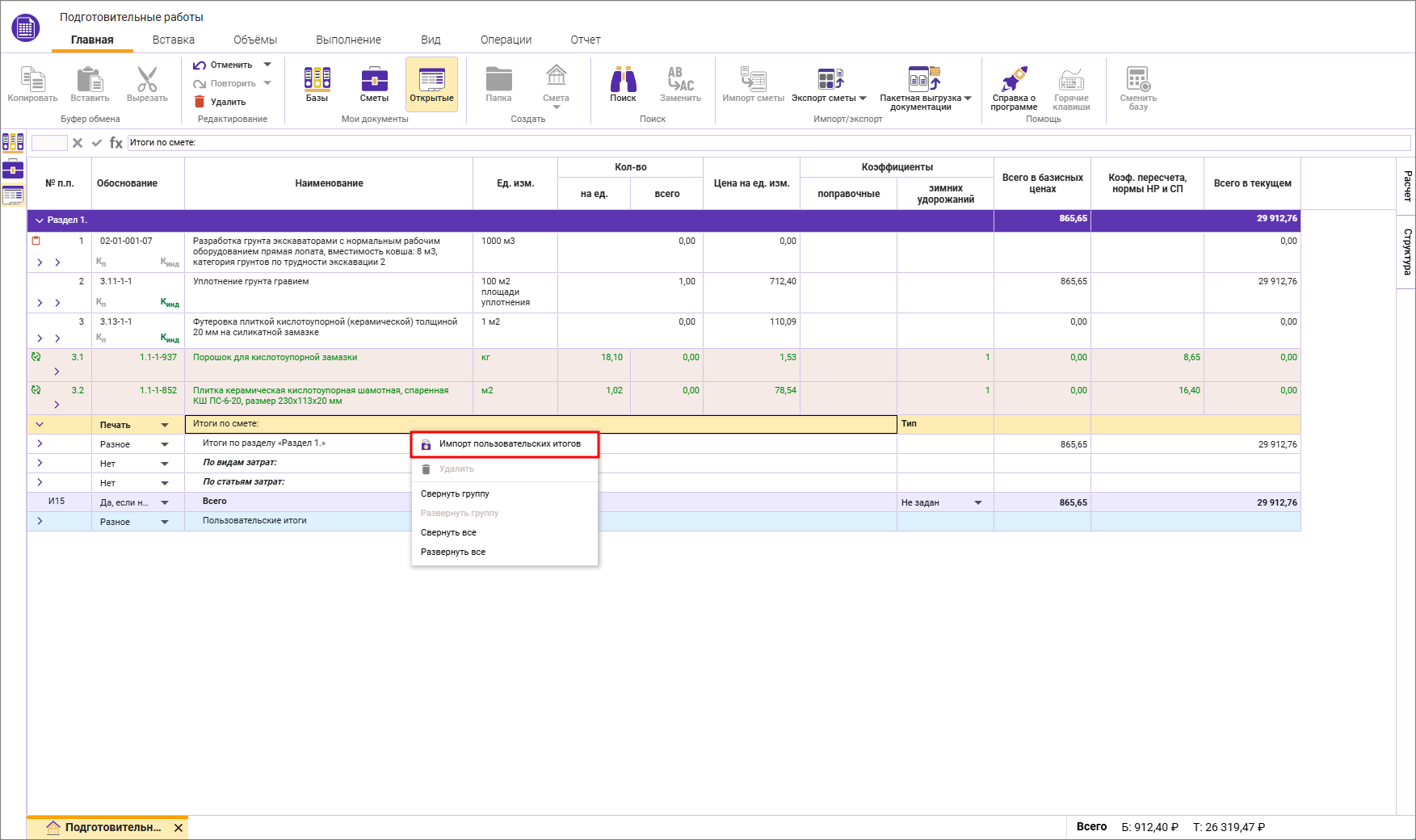Screen dimensions: 1416x840
Task: Click Экспорт сметы export icon
Action: 829,84
